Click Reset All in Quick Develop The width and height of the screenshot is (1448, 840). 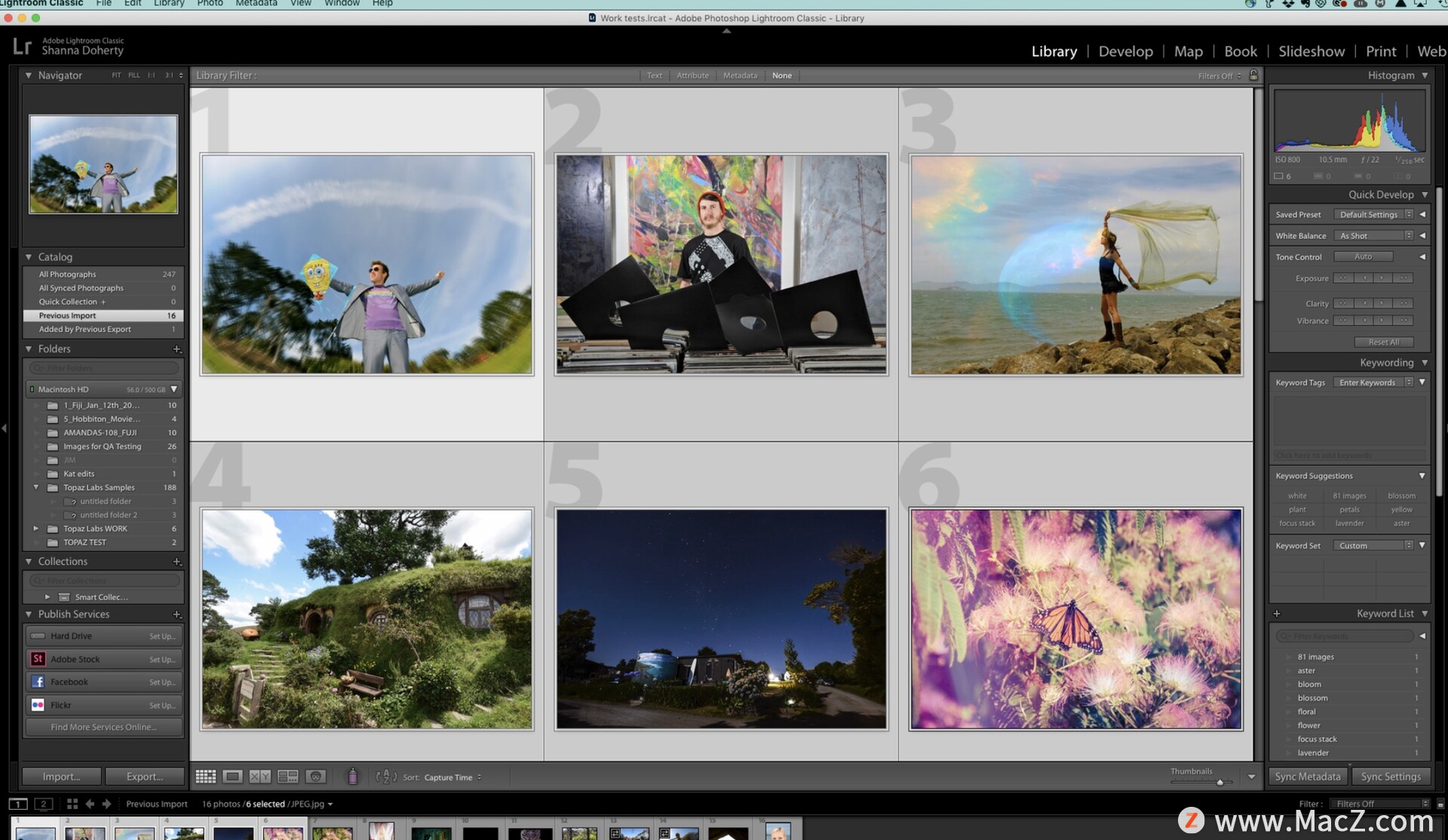point(1383,342)
